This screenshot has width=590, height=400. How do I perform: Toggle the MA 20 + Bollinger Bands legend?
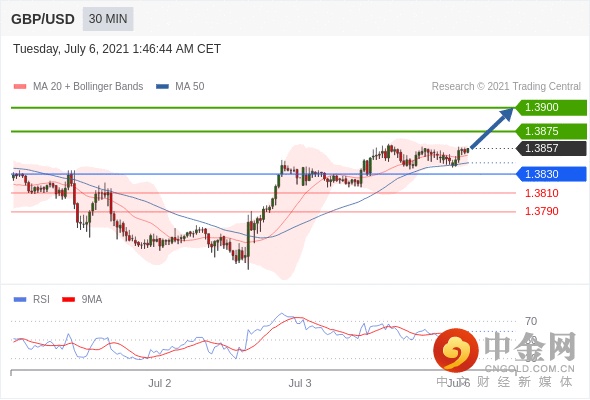88,87
